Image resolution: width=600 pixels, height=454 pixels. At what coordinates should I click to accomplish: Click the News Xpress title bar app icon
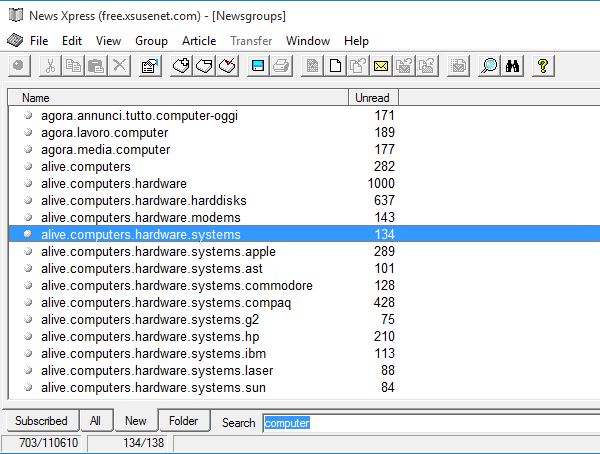[x=16, y=15]
